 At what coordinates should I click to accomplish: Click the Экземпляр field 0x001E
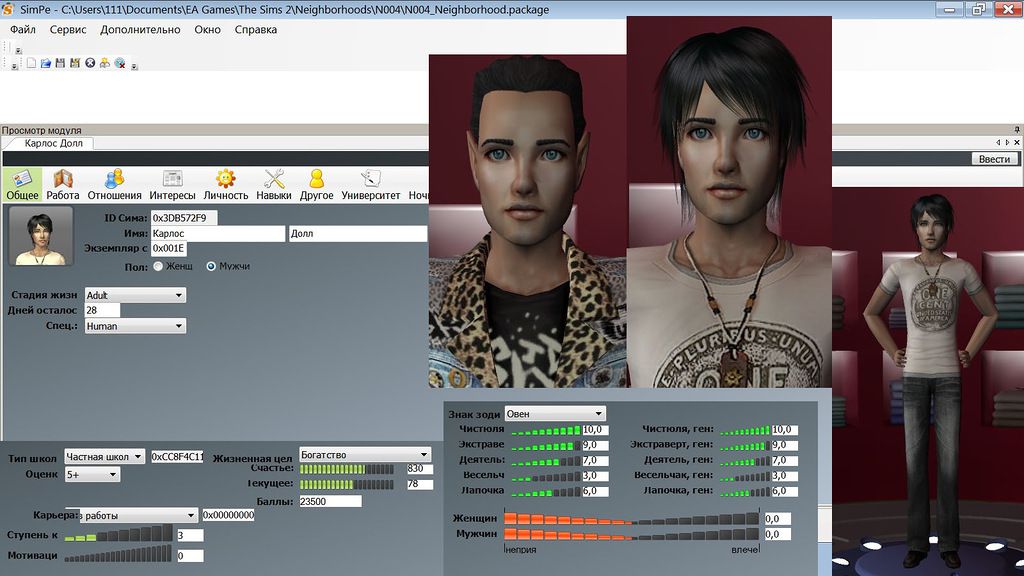(x=168, y=248)
